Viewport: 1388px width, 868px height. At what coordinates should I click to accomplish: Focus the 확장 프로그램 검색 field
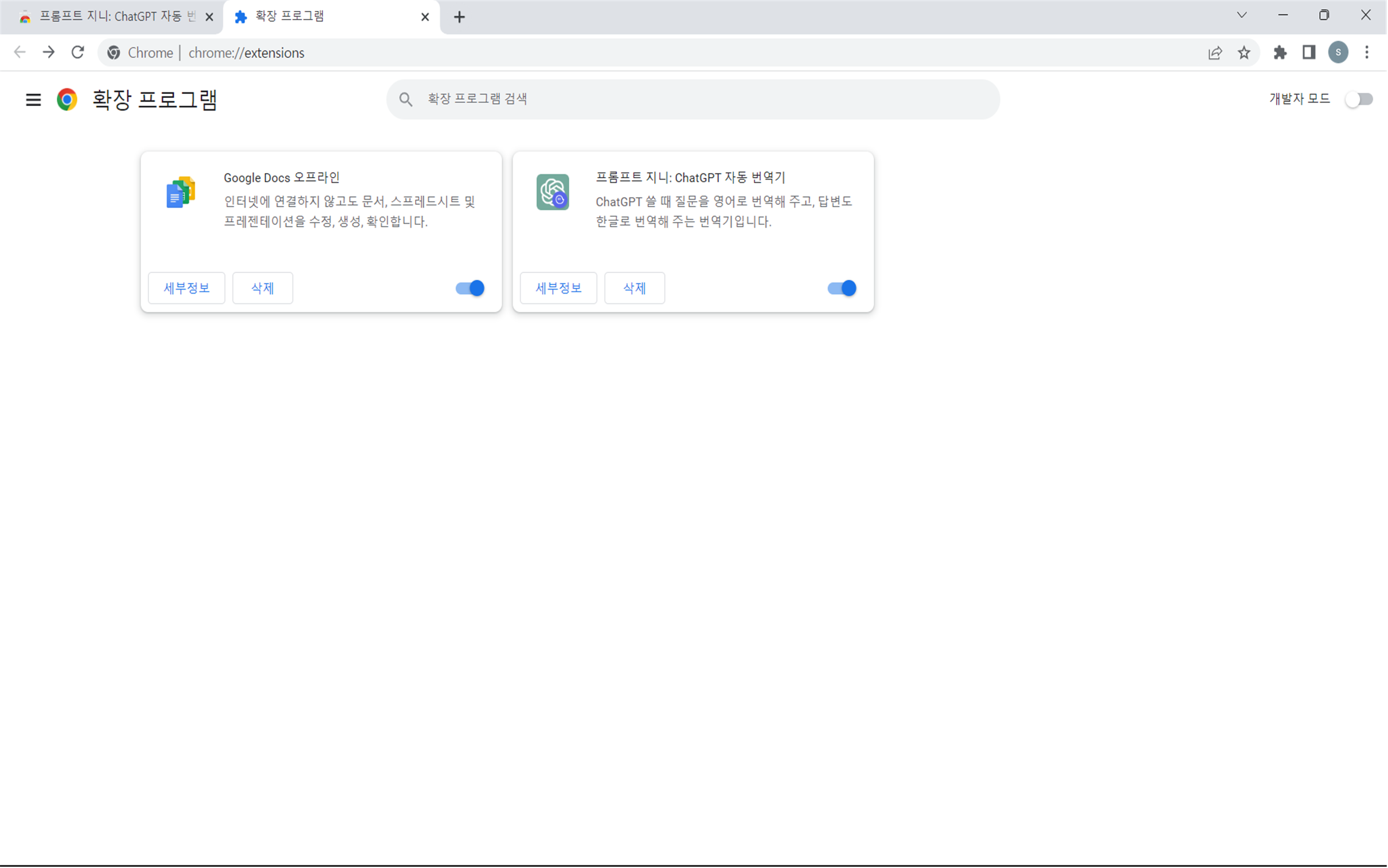click(693, 99)
